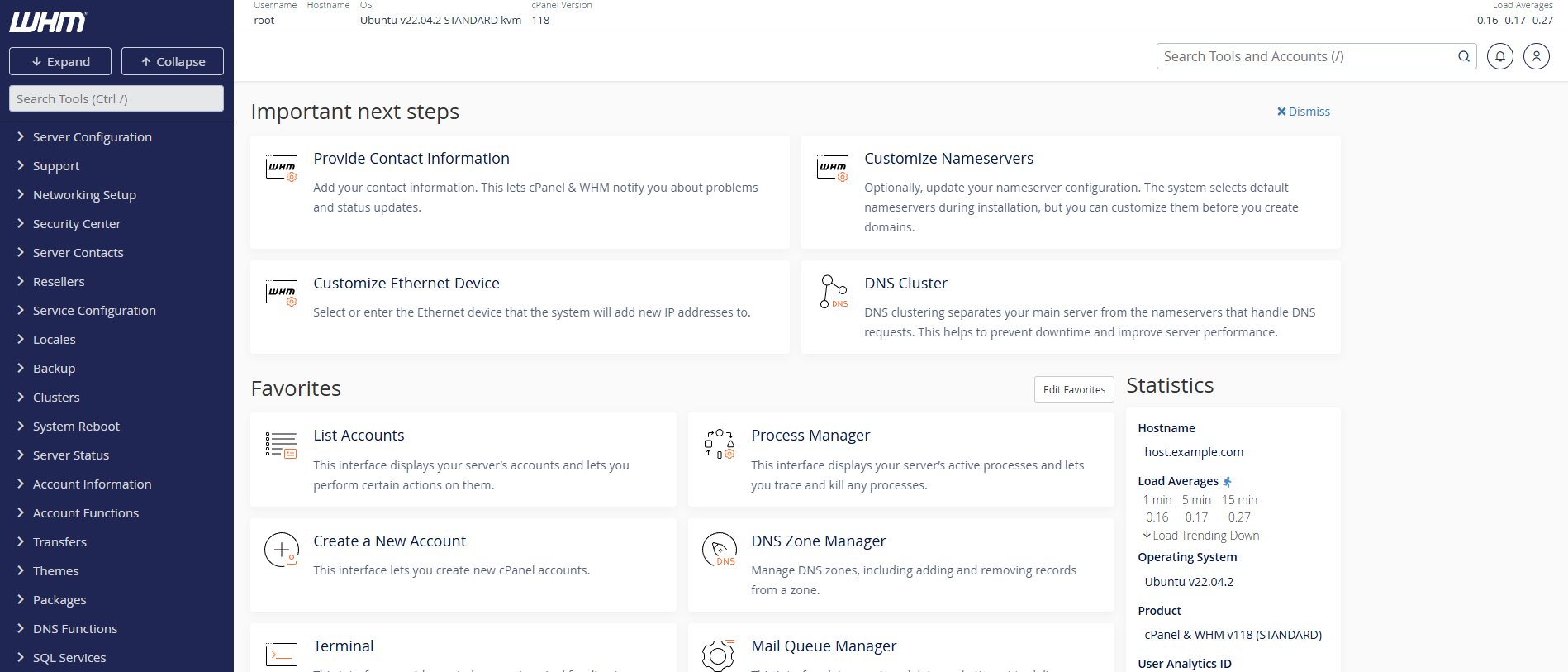Click the Ubuntu v22.04.2 statistics value
This screenshot has width=1568, height=672.
point(1189,582)
